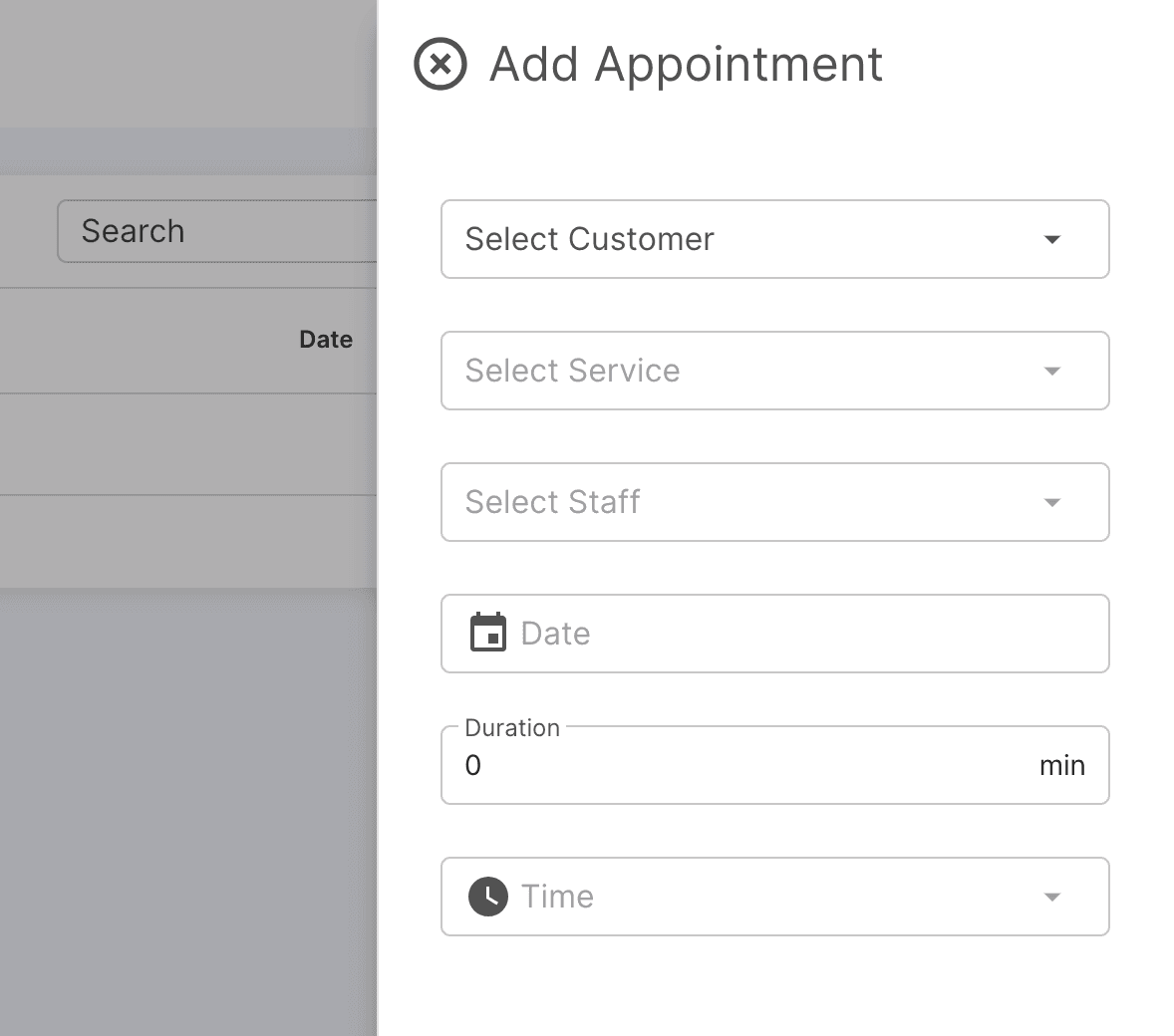This screenshot has width=1174, height=1036.
Task: Expand the Select Staff dropdown arrow
Action: point(1051,503)
